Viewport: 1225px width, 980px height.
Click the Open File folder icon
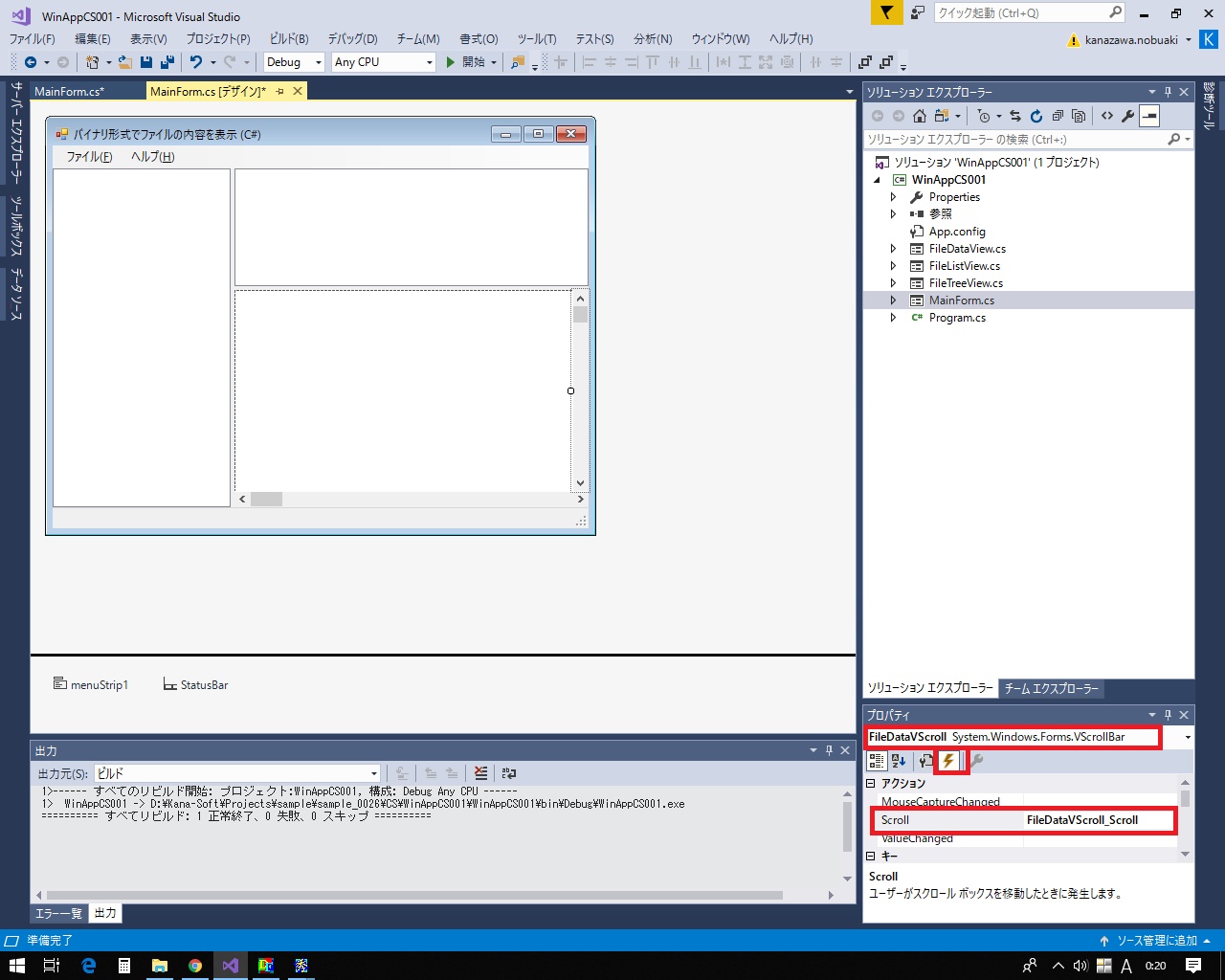click(x=125, y=62)
